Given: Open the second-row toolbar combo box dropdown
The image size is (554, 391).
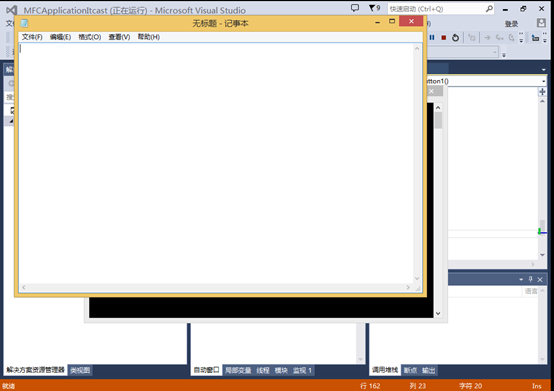Looking at the screenshot, I should (x=495, y=53).
